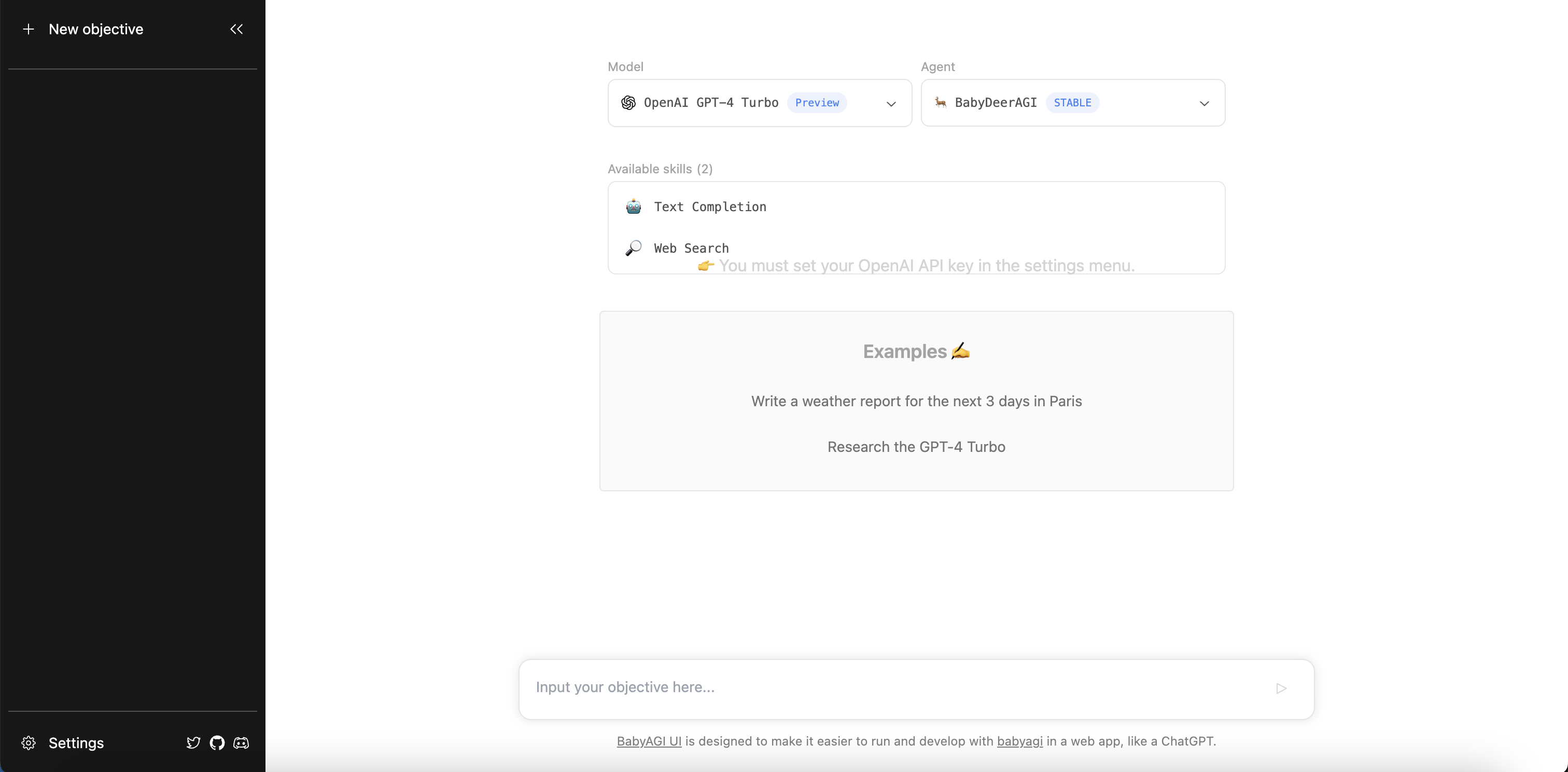
Task: Select the Web Search skill
Action: click(x=691, y=249)
